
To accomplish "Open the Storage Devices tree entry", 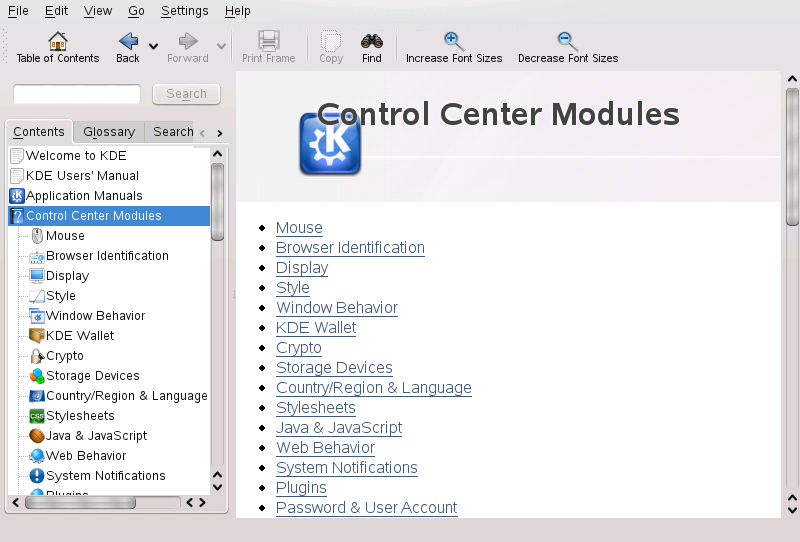I will click(92, 376).
